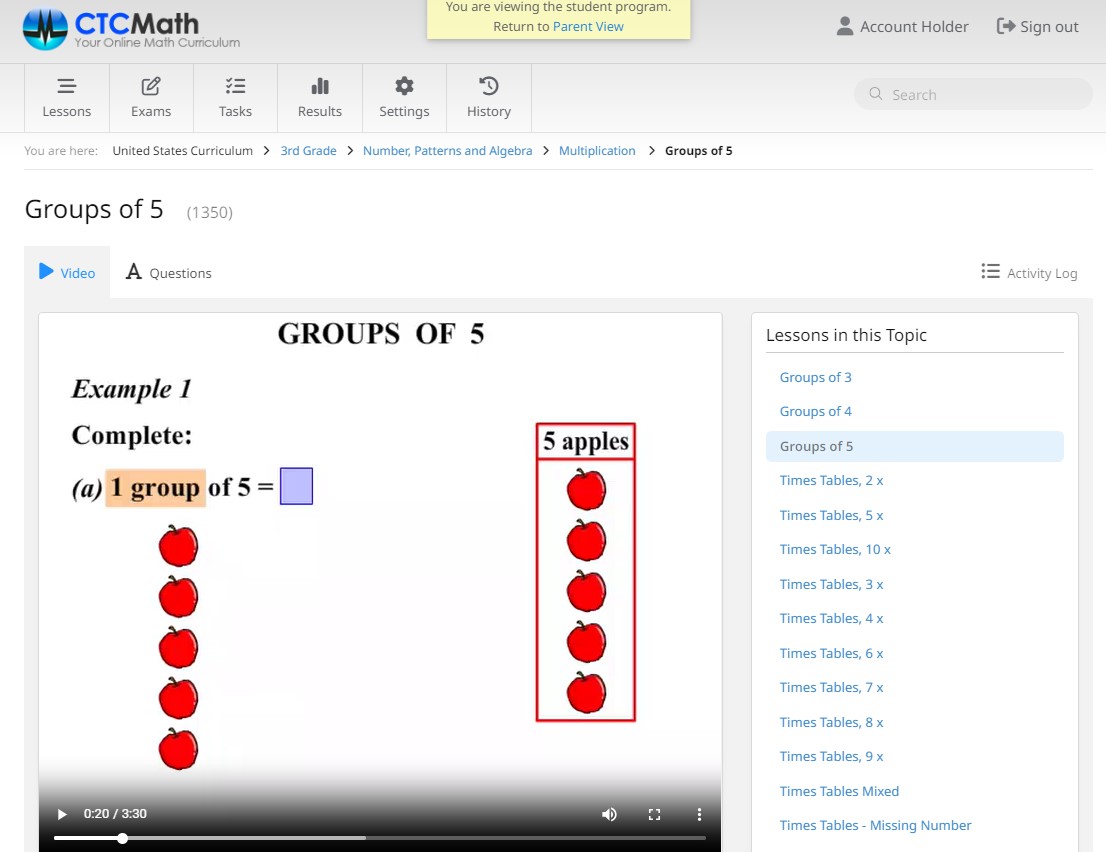Select the Video tab
Image resolution: width=1106 pixels, height=852 pixels.
67,273
